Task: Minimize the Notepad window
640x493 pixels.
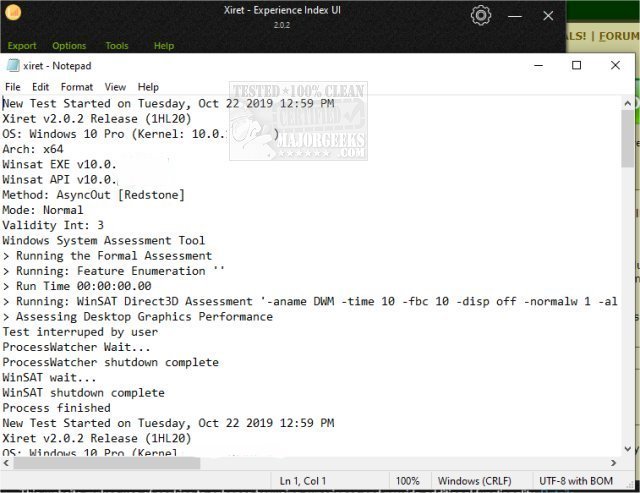Action: coord(538,65)
